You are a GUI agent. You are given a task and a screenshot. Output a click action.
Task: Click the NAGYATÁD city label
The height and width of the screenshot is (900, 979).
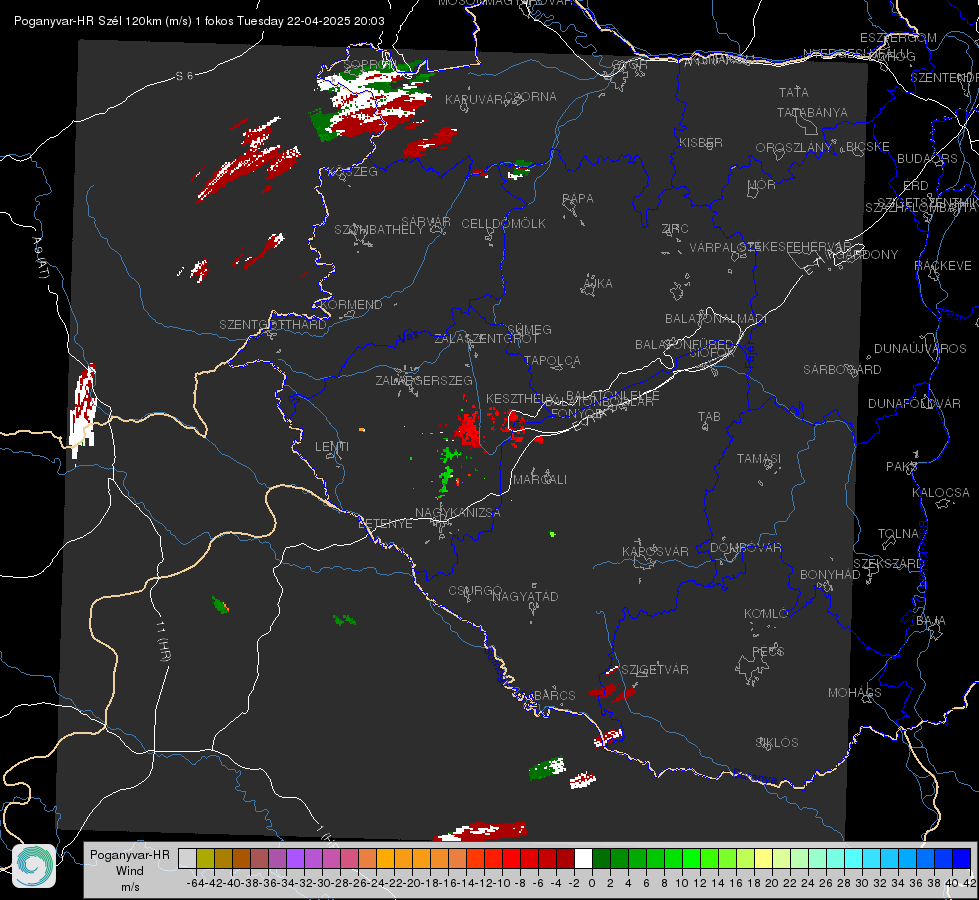click(x=525, y=596)
